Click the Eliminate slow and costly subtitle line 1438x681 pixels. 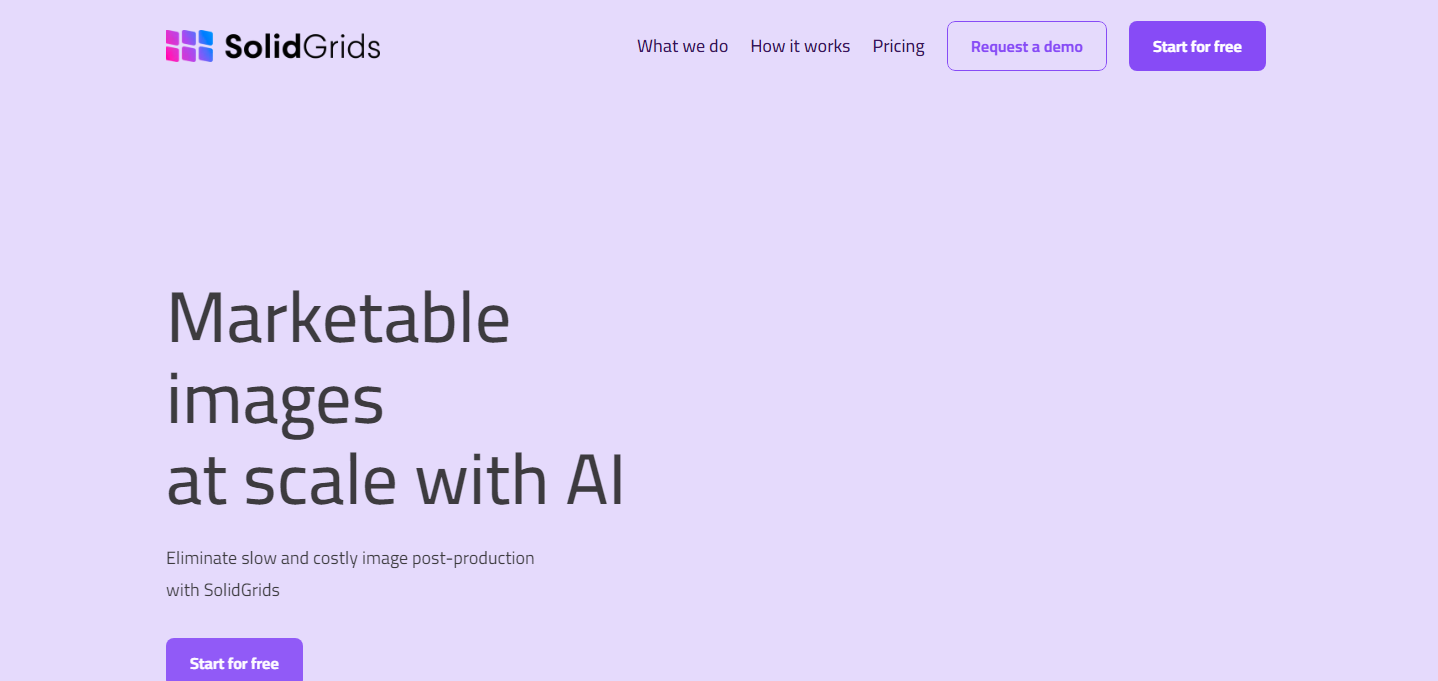350,558
